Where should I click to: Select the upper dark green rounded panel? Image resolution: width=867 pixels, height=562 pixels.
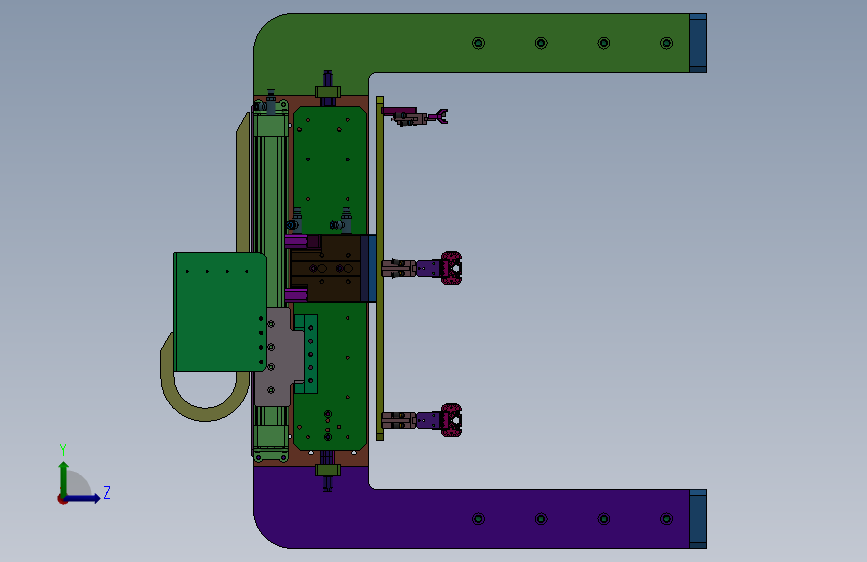point(330,170)
